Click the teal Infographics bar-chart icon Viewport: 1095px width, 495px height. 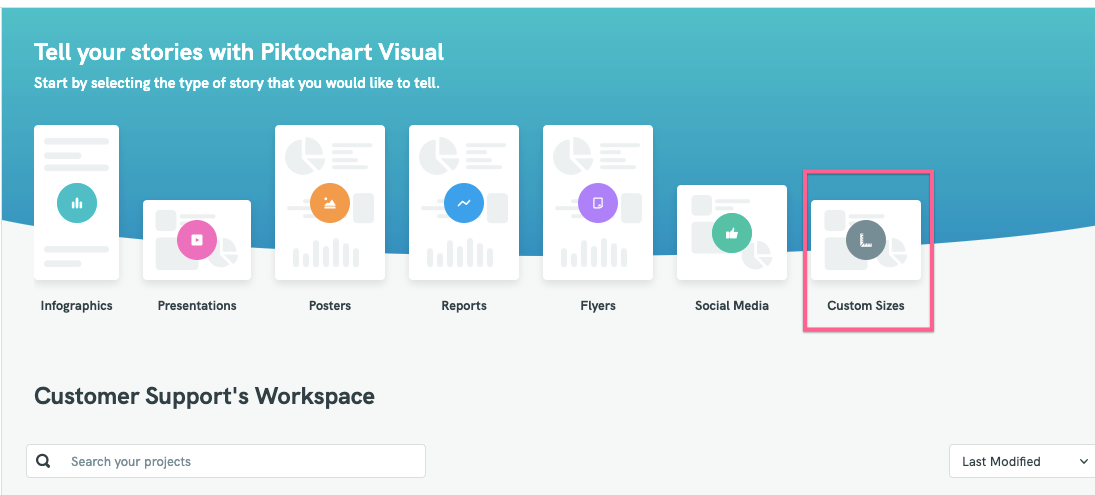(77, 203)
